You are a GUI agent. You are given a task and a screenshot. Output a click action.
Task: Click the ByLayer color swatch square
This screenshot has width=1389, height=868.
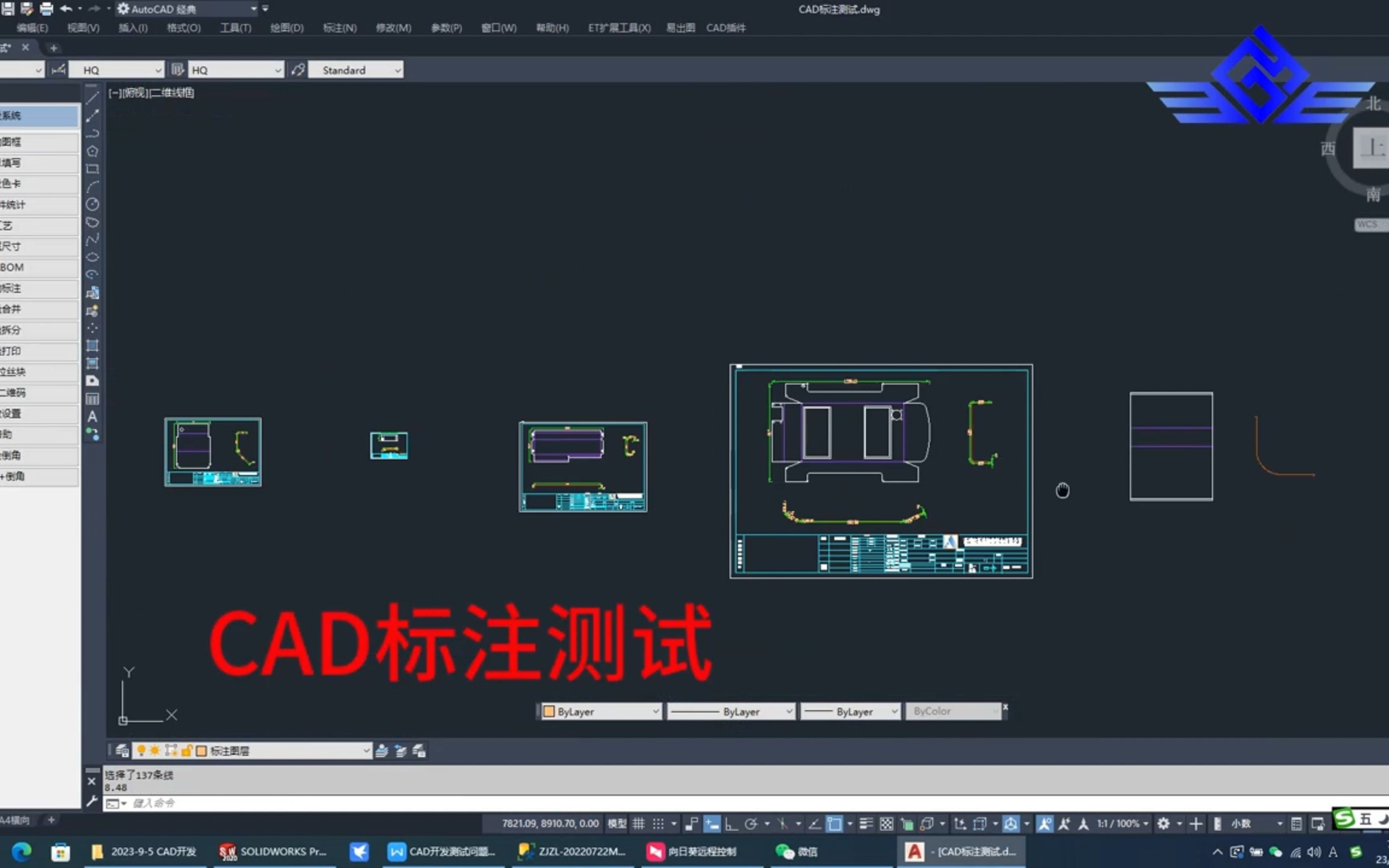point(549,711)
